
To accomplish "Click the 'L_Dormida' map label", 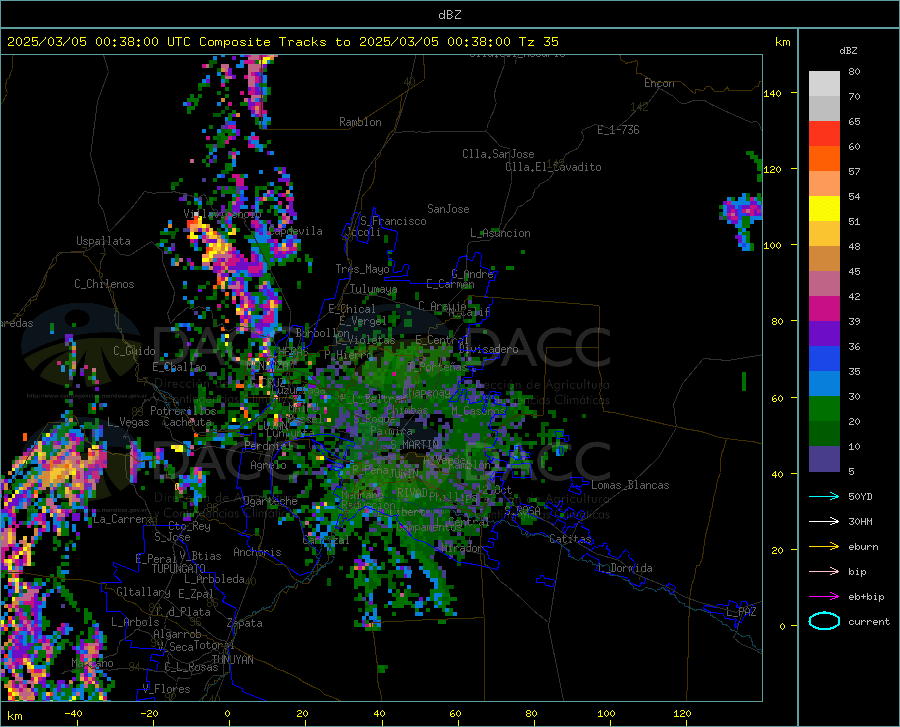I will [x=626, y=568].
